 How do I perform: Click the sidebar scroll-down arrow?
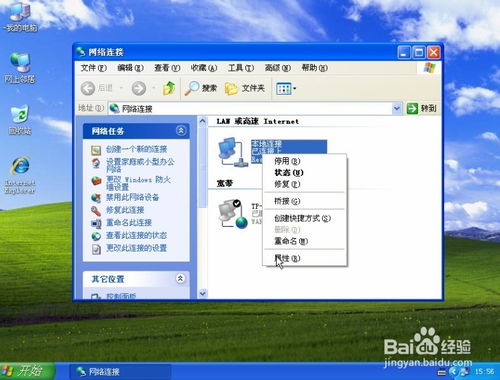[202, 294]
